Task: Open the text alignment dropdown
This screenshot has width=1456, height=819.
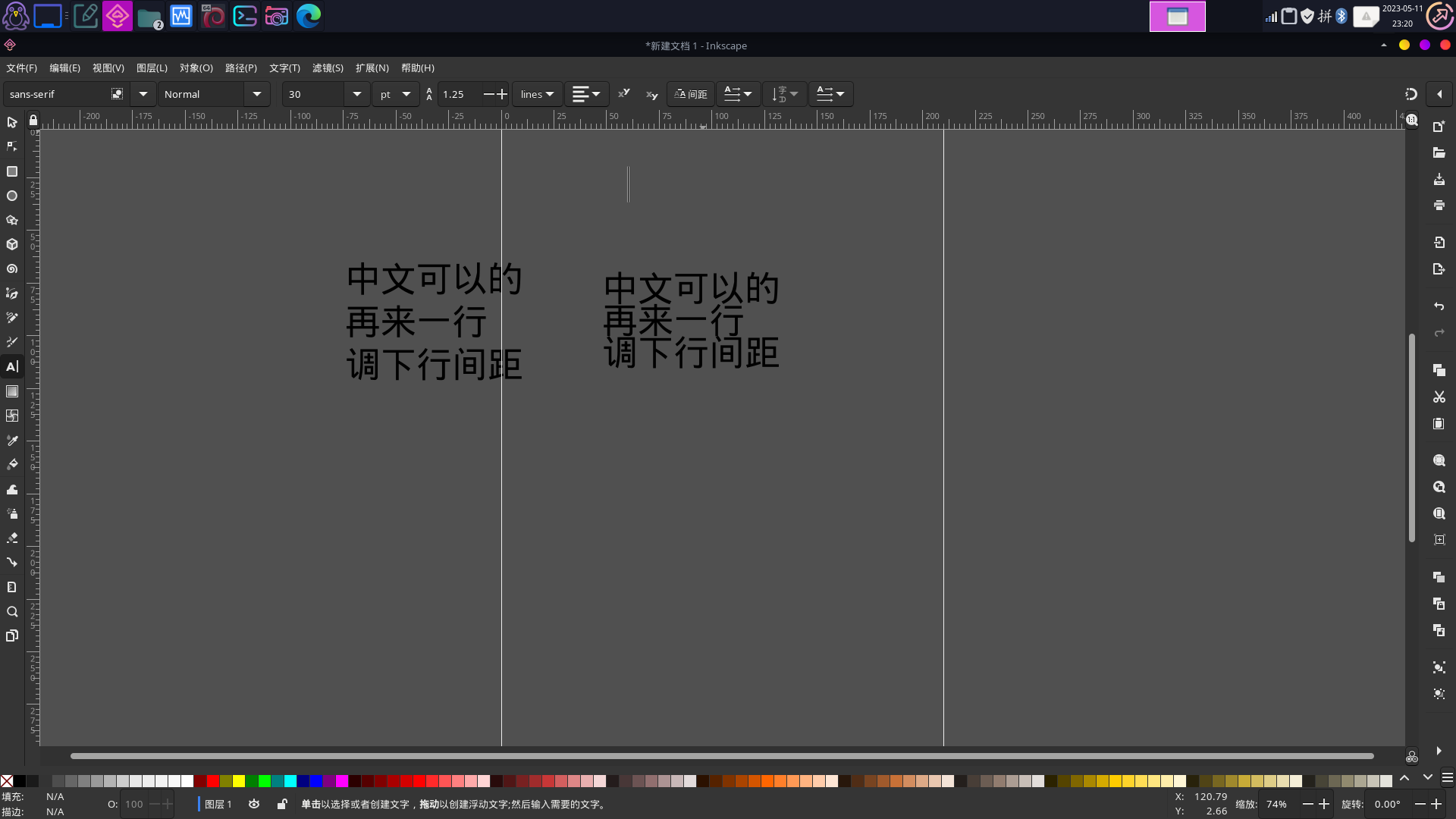Action: pos(596,94)
